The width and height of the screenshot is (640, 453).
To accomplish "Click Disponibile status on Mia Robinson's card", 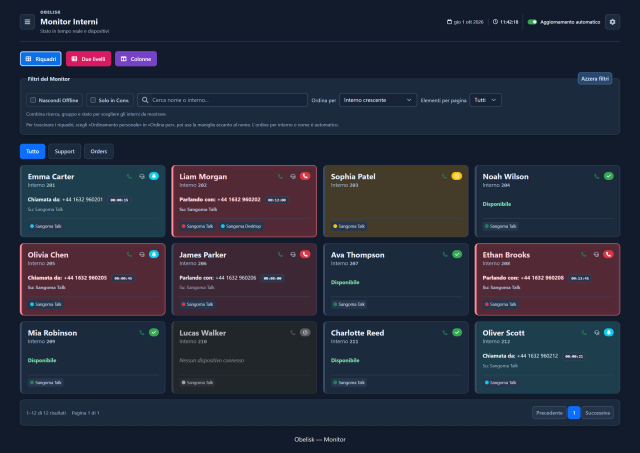I will [x=42, y=360].
